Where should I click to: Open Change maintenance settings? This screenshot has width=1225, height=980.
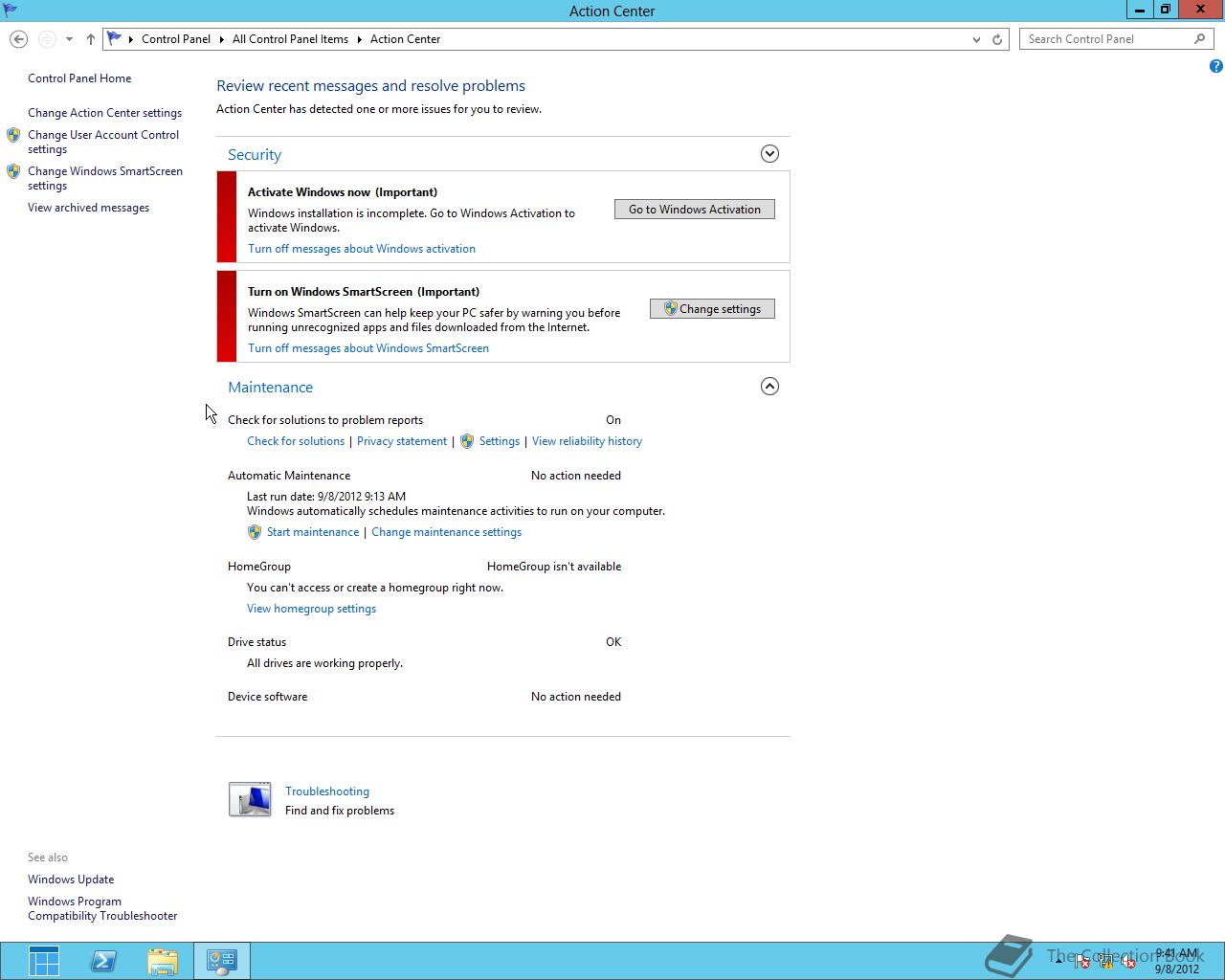point(446,532)
